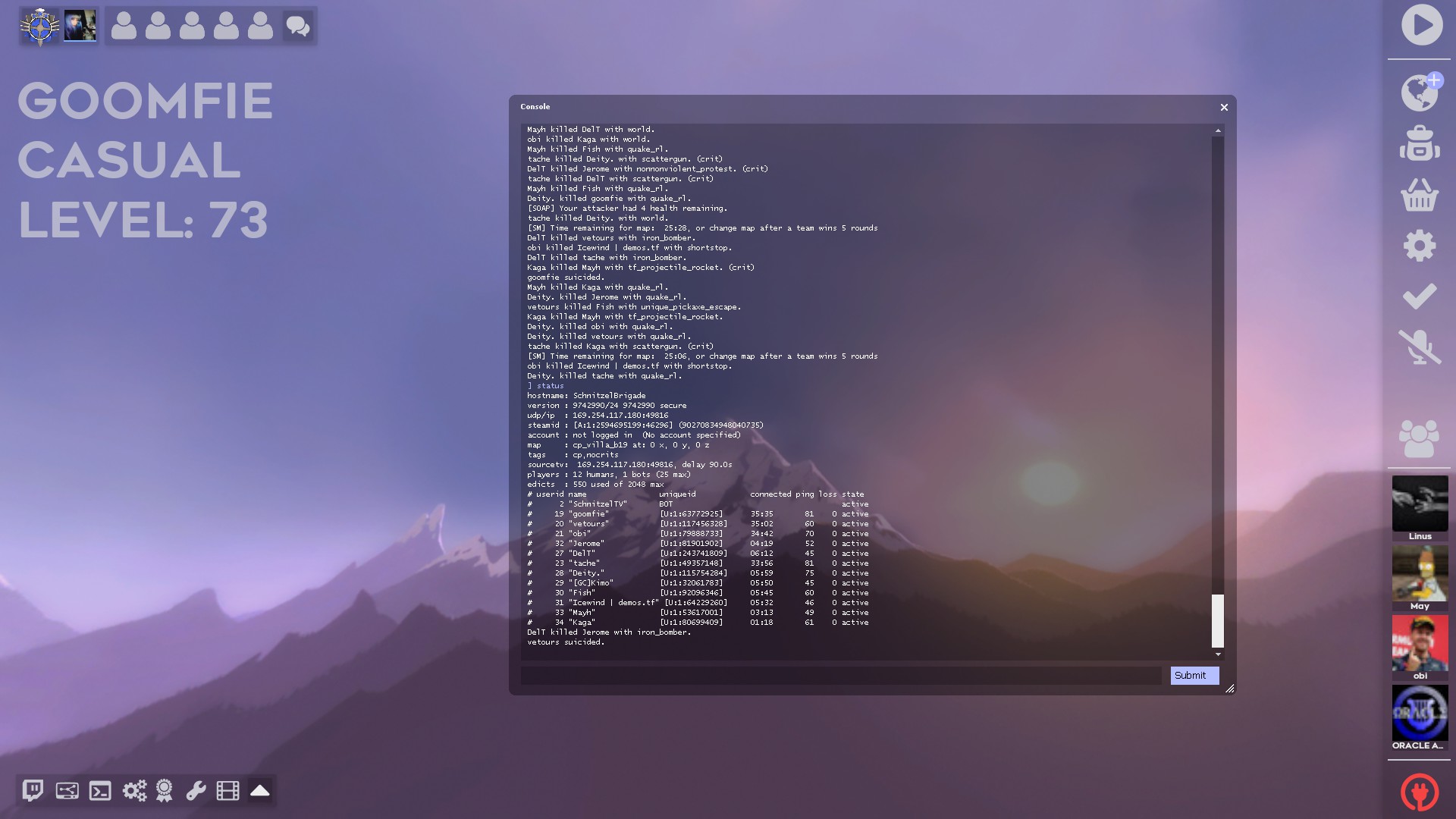Open the friends list group icon
This screenshot has height=819, width=1456.
pos(1420,438)
